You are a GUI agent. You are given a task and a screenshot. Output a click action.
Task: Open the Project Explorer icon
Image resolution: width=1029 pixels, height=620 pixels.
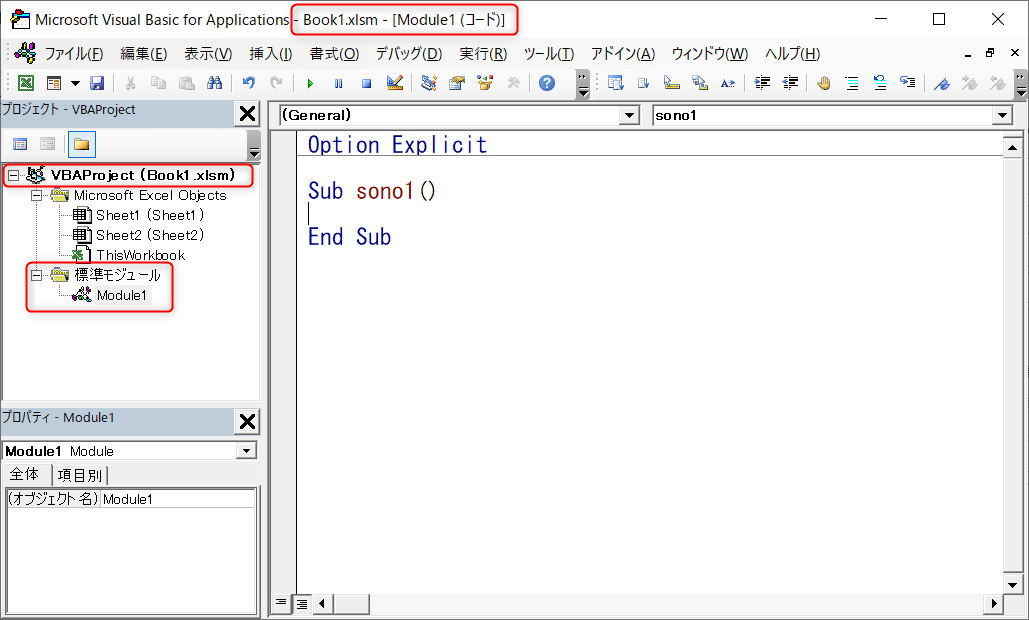[429, 83]
